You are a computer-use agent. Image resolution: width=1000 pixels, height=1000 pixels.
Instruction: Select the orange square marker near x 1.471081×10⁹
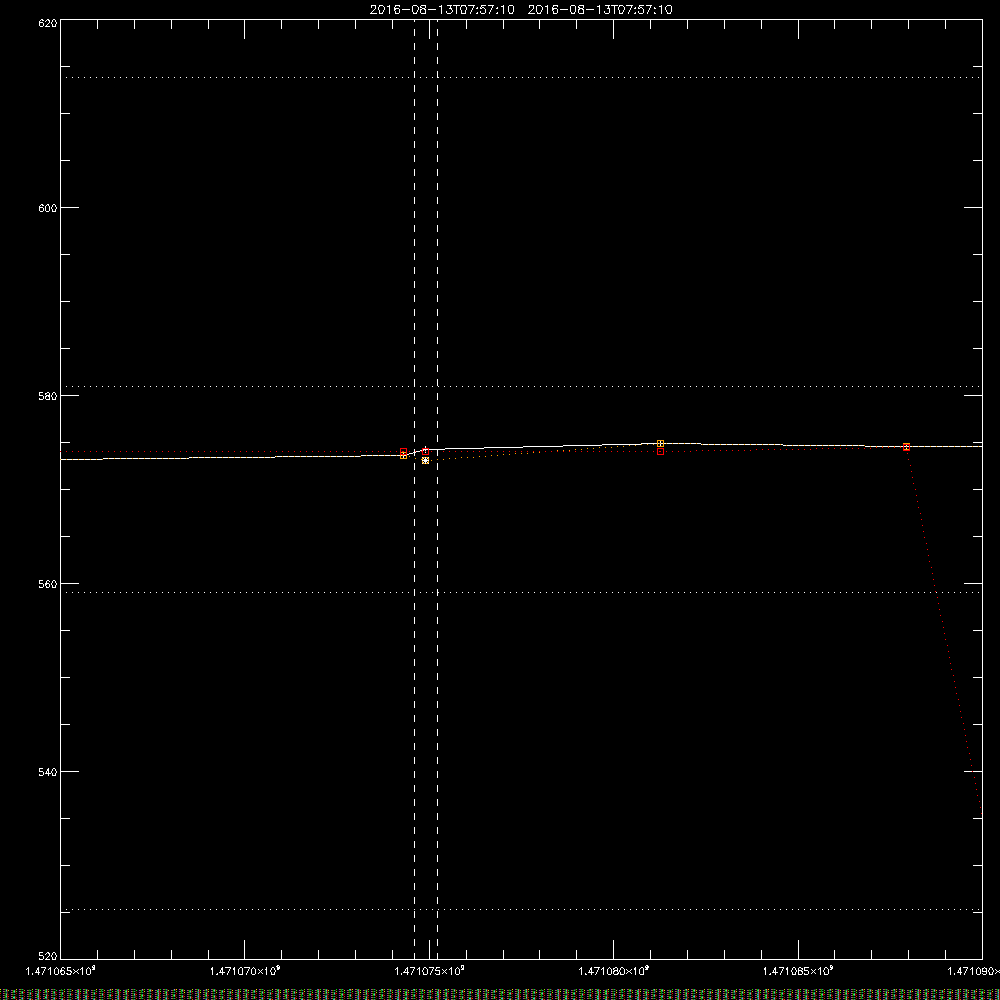pos(661,443)
